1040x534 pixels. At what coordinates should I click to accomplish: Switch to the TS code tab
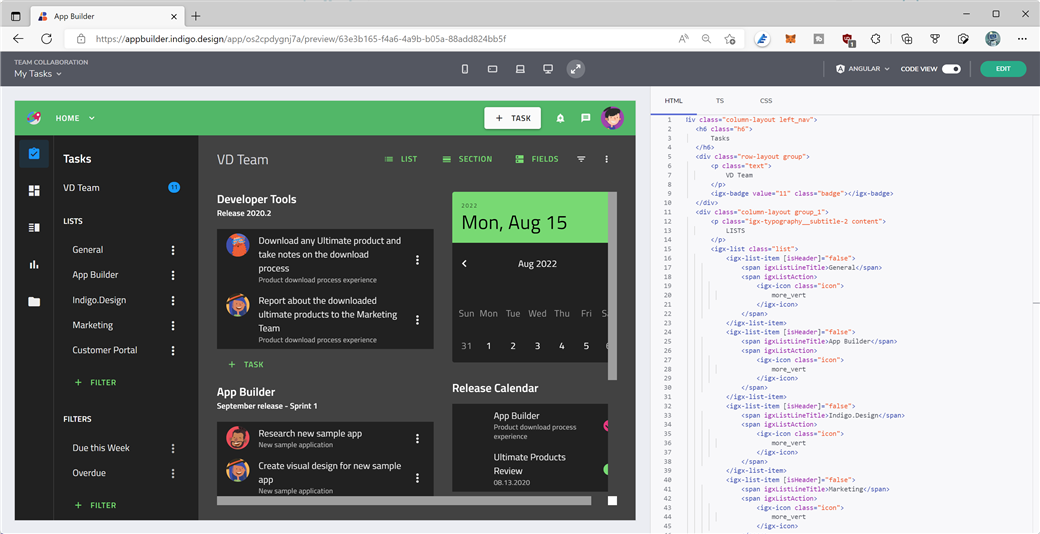coord(719,101)
